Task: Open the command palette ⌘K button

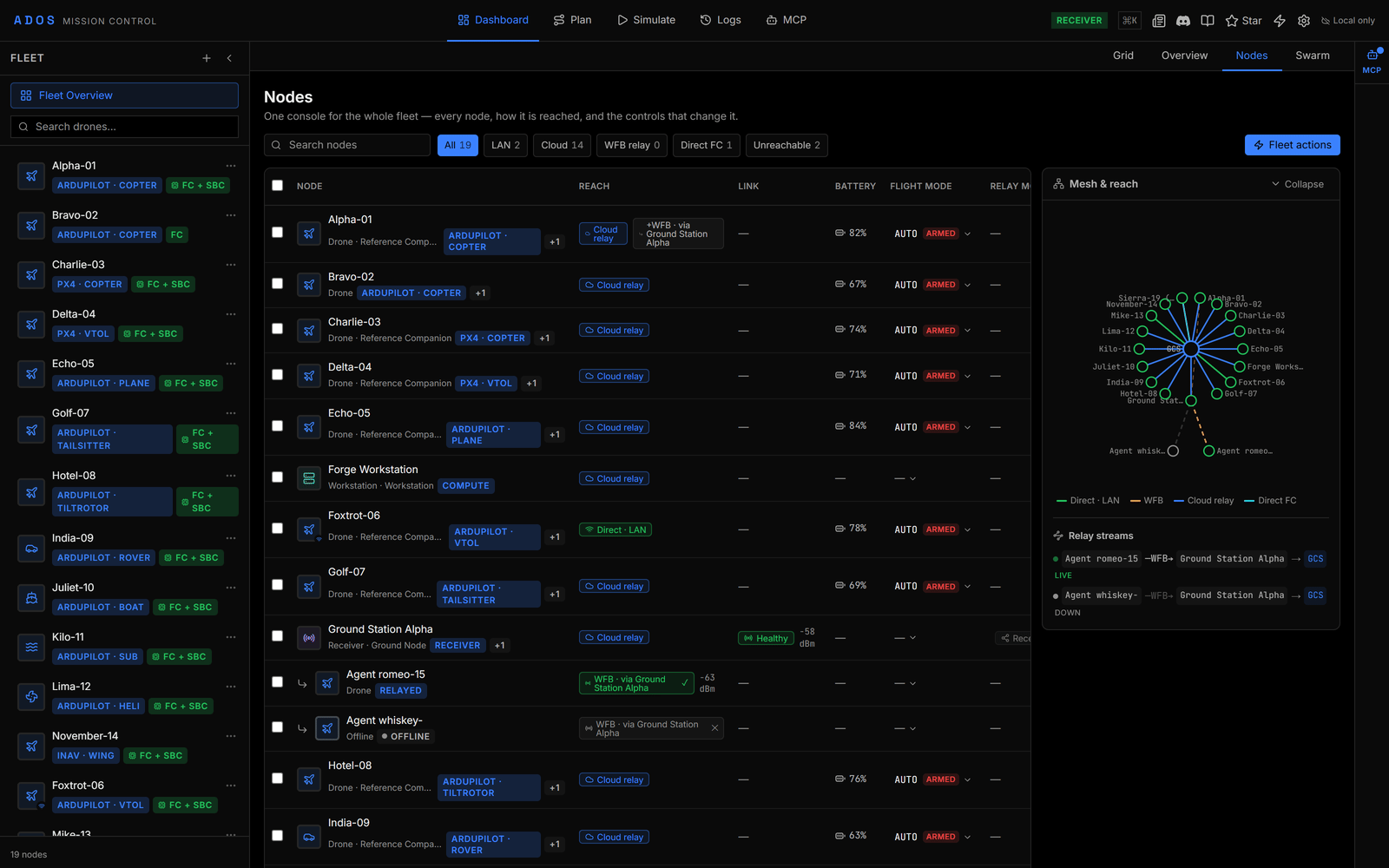Action: 1129,21
